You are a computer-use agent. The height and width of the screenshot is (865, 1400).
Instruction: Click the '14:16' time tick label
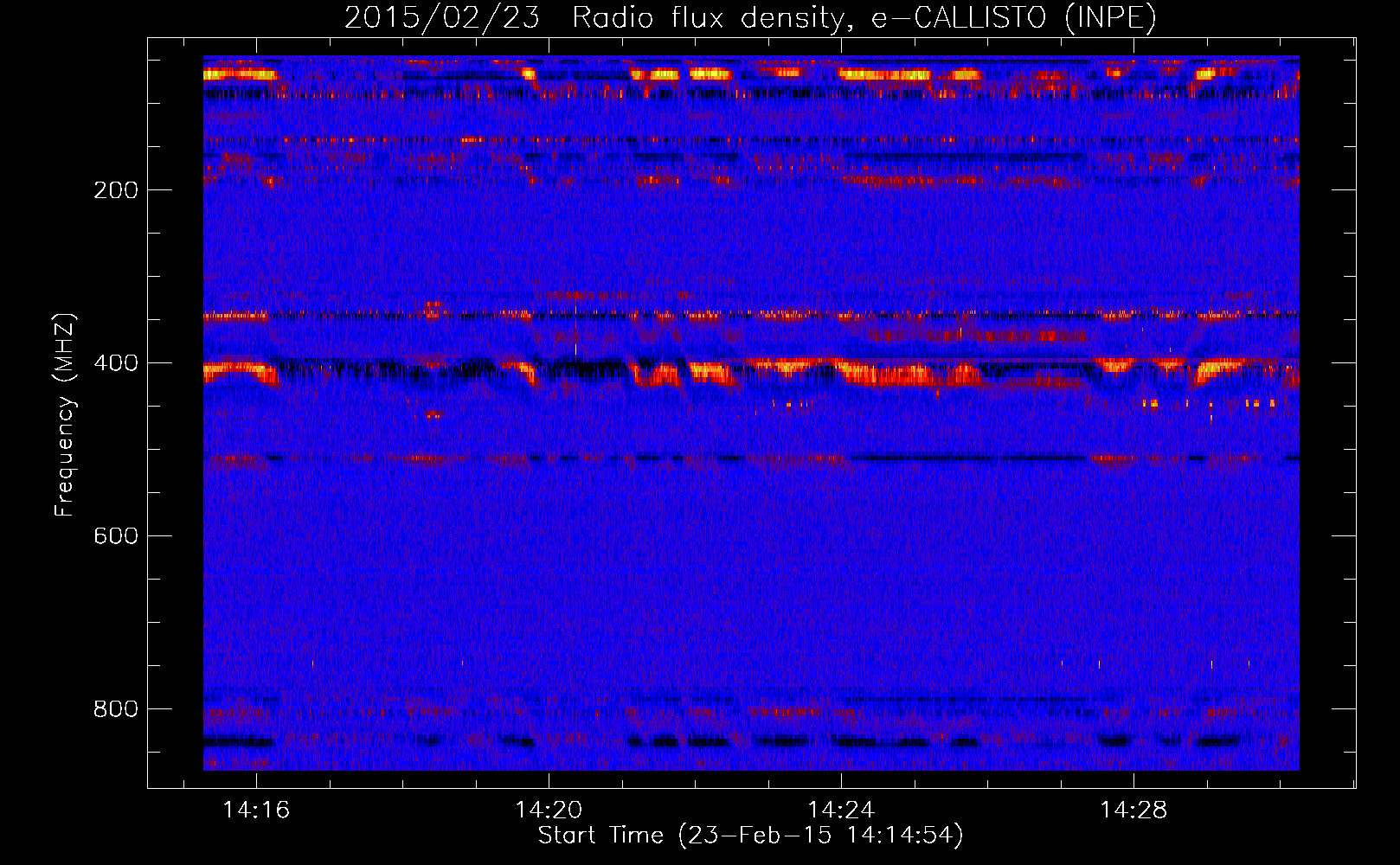(x=256, y=810)
